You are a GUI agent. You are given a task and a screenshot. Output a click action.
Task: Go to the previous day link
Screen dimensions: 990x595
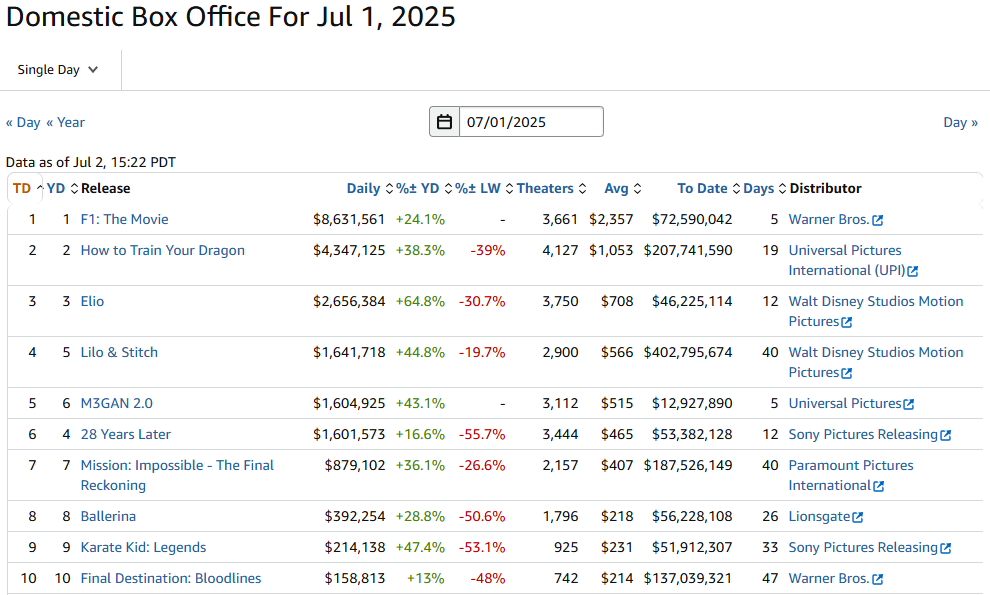coord(23,122)
